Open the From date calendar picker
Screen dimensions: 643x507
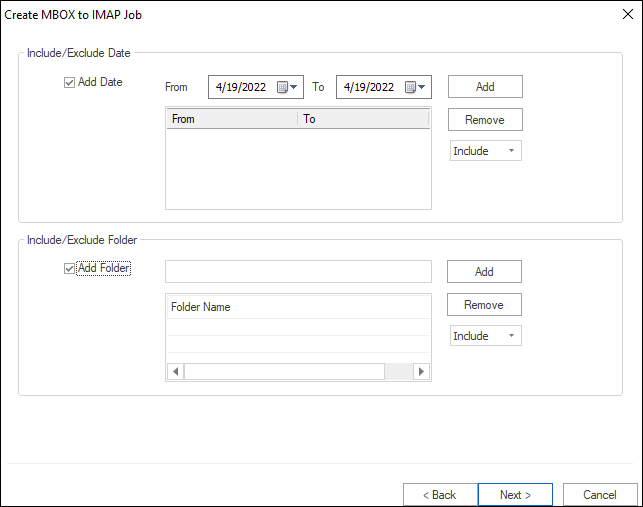click(287, 87)
